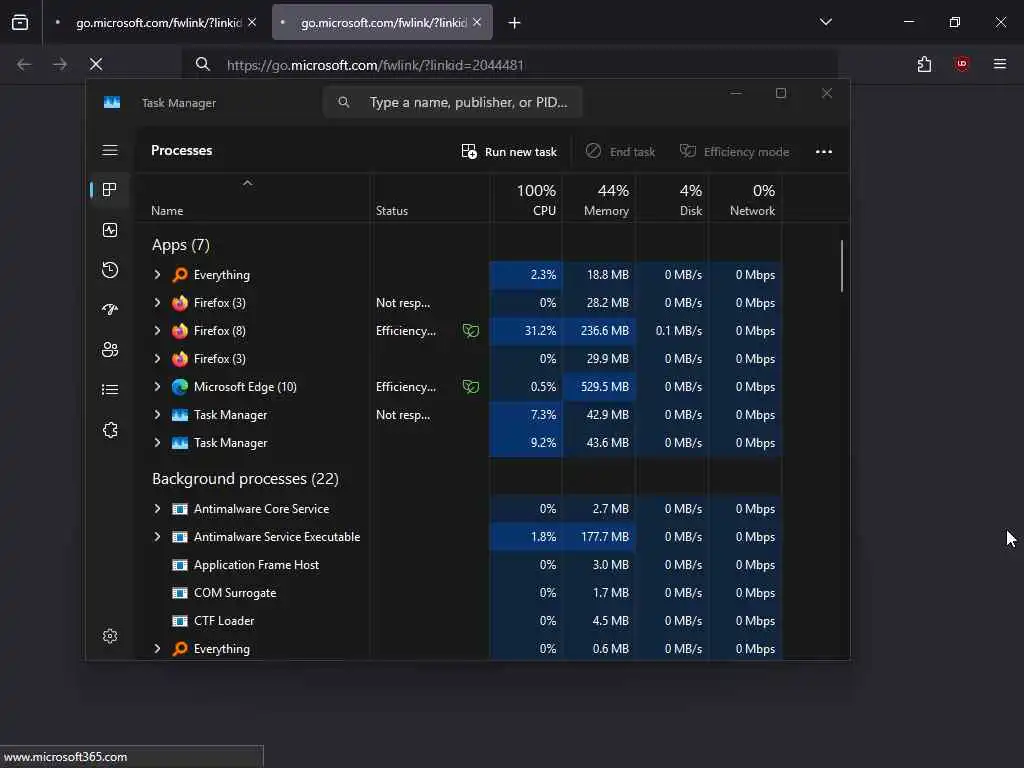Select the active second go.microsoft.com tab
This screenshot has height=768, width=1024.
[x=382, y=23]
